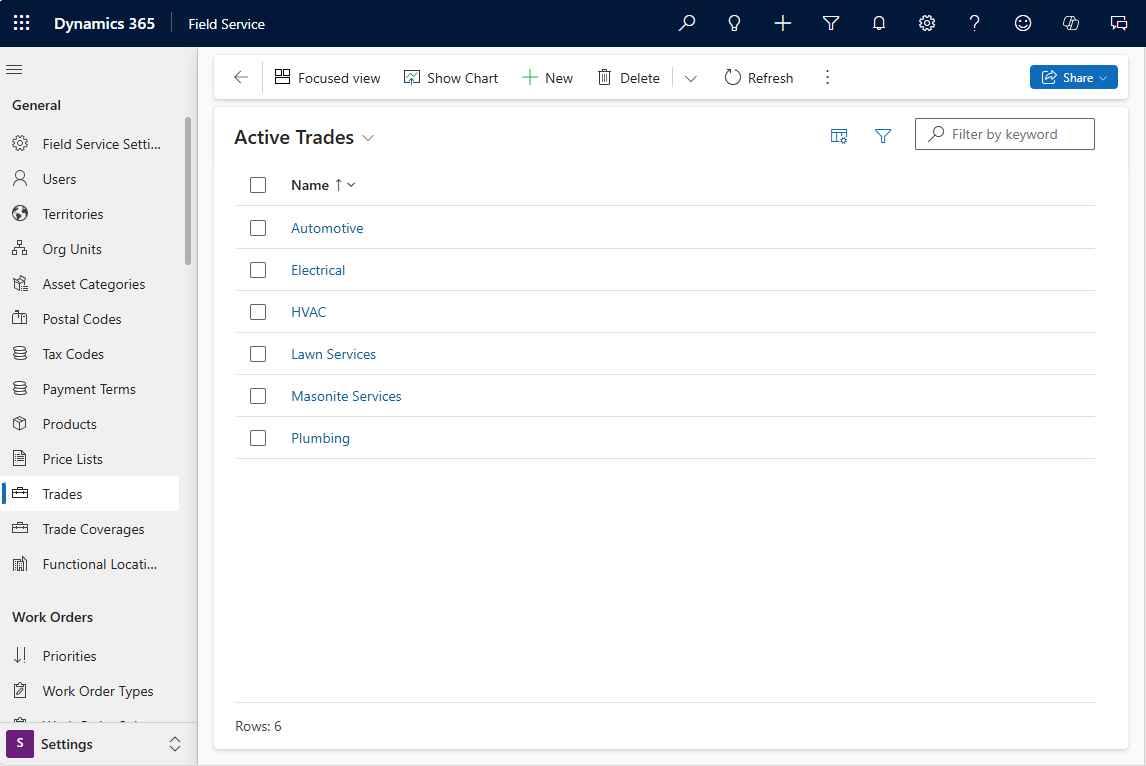Open the Copilot icon in the top bar

click(x=1071, y=23)
